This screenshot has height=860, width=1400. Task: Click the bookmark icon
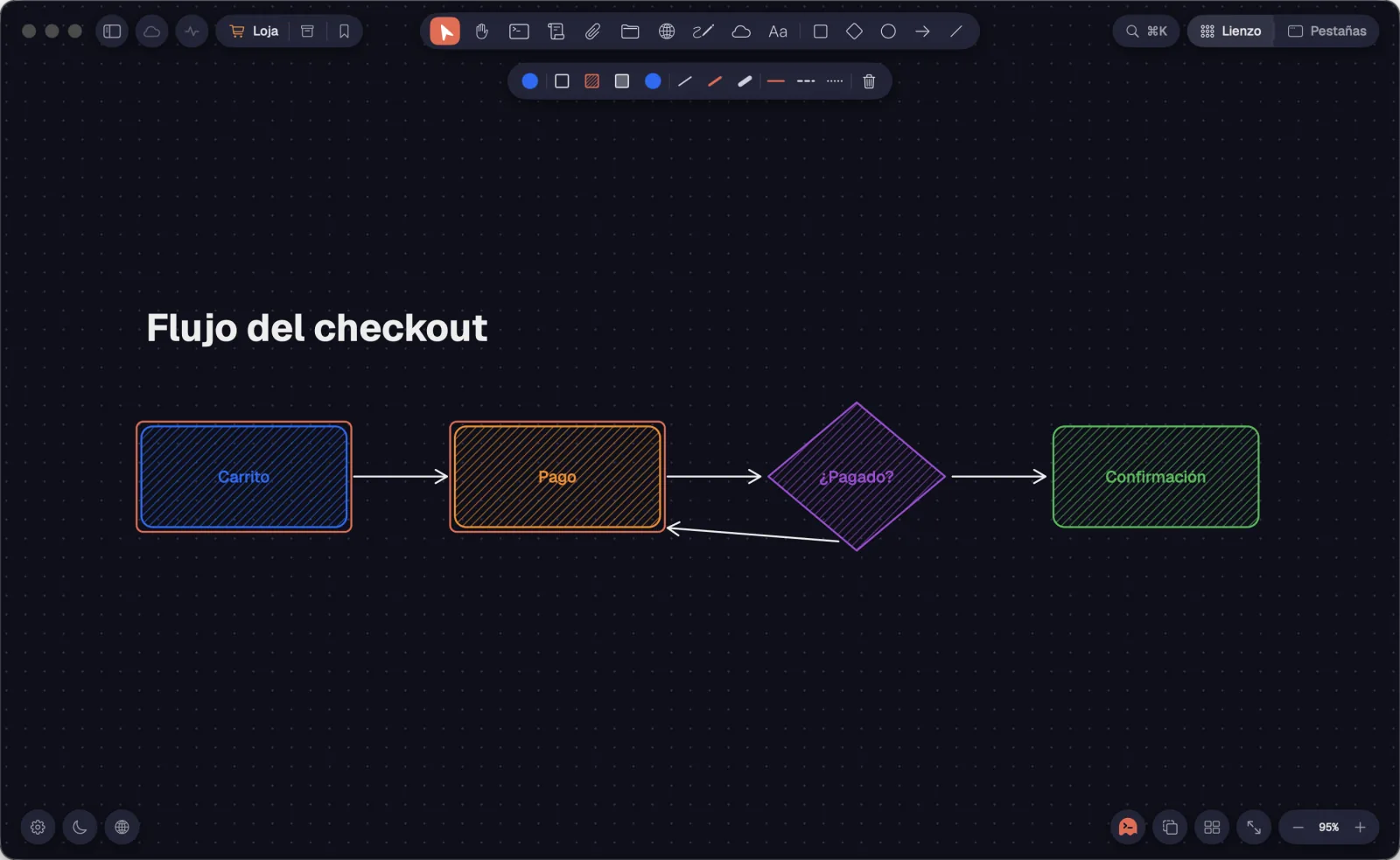[344, 31]
